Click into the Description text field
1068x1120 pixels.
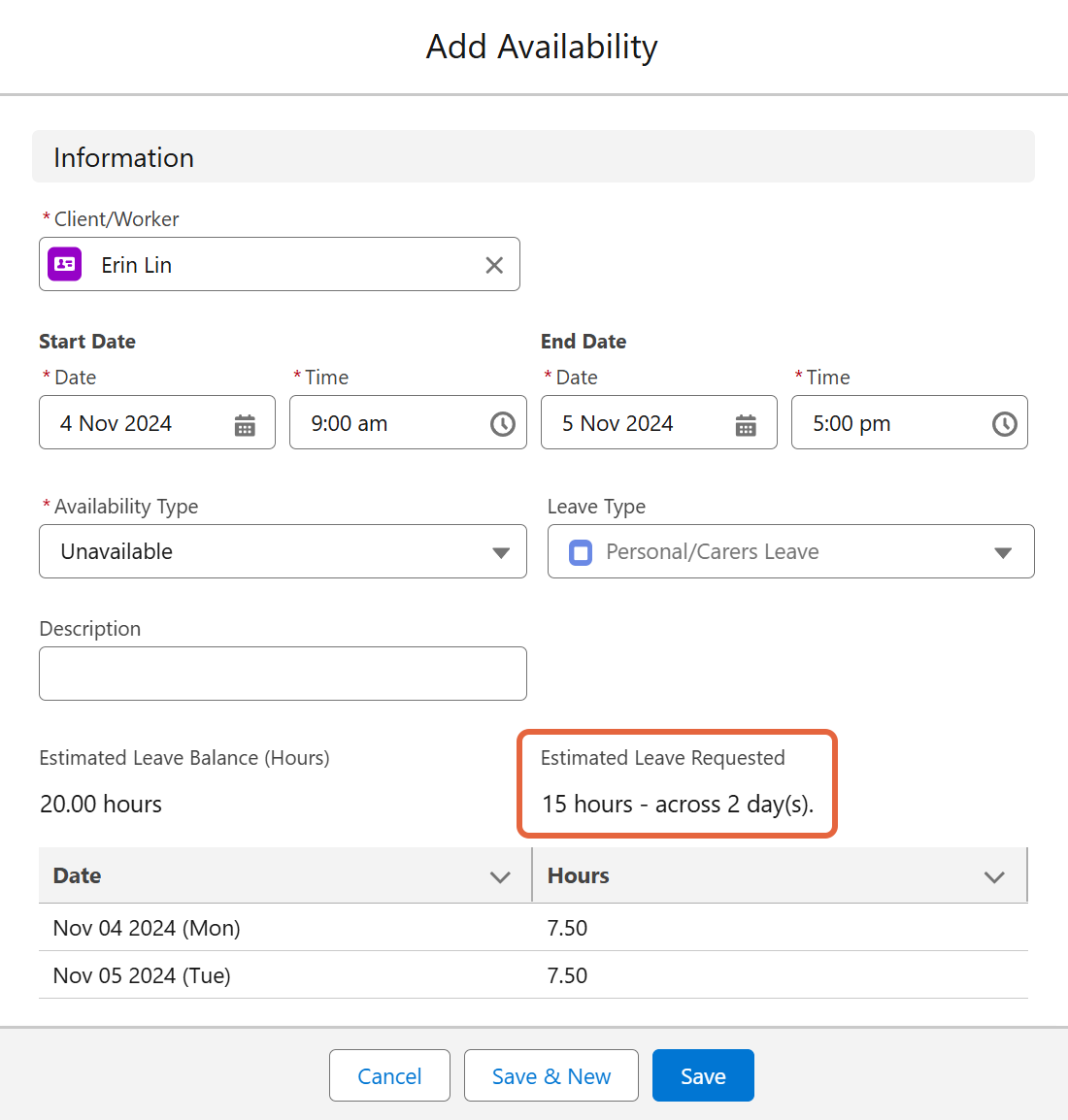pyautogui.click(x=283, y=674)
